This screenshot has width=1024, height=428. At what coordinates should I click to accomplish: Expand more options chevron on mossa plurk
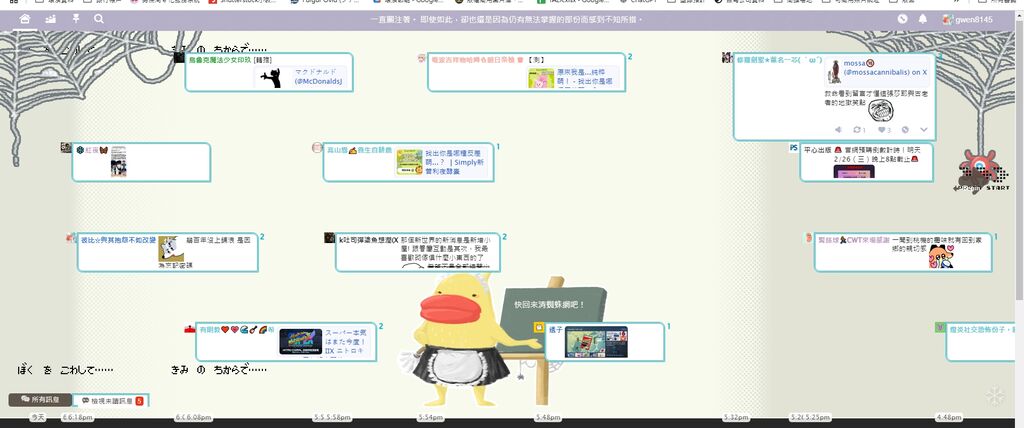point(923,130)
